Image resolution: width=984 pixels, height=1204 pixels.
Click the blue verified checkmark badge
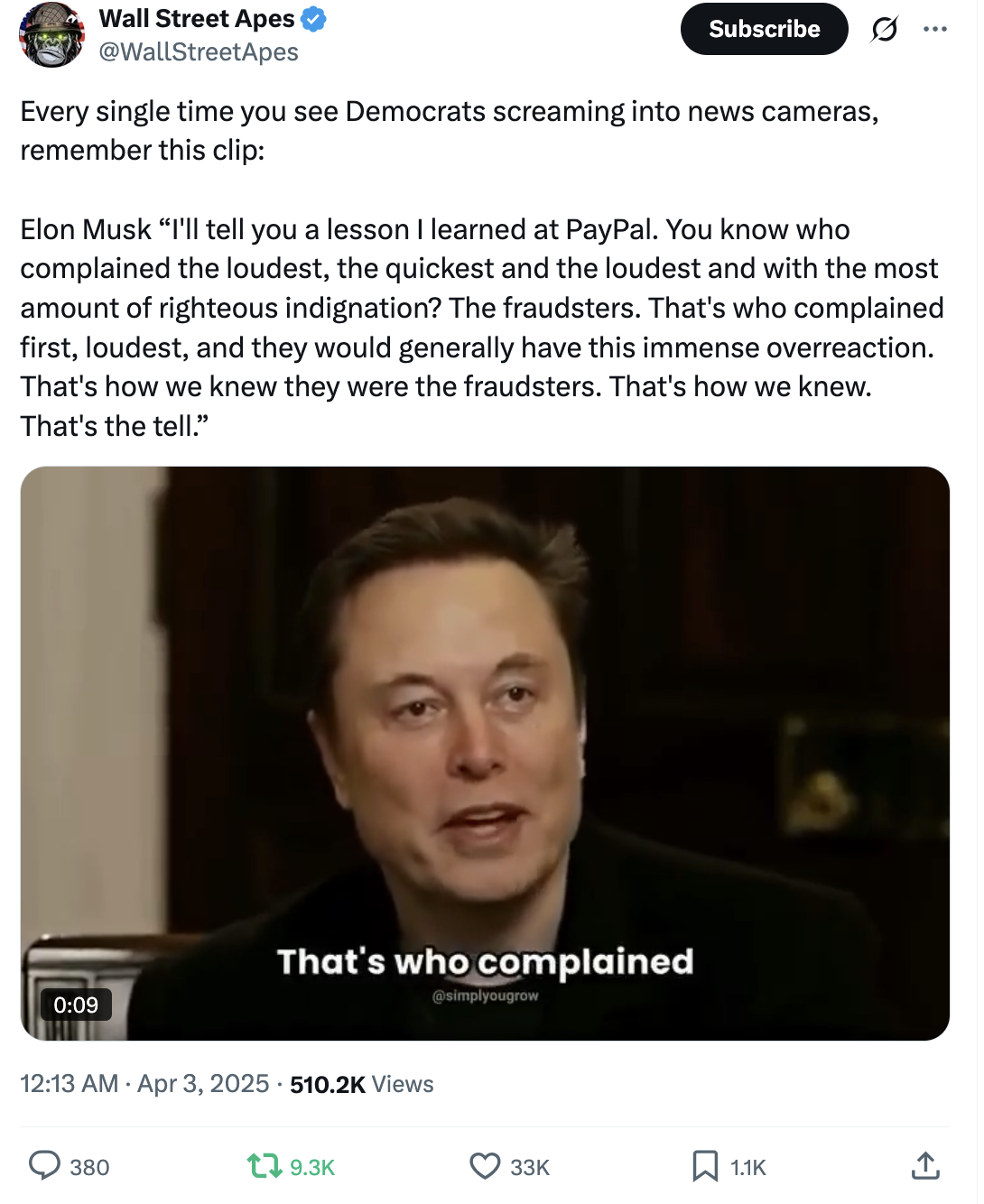[313, 19]
